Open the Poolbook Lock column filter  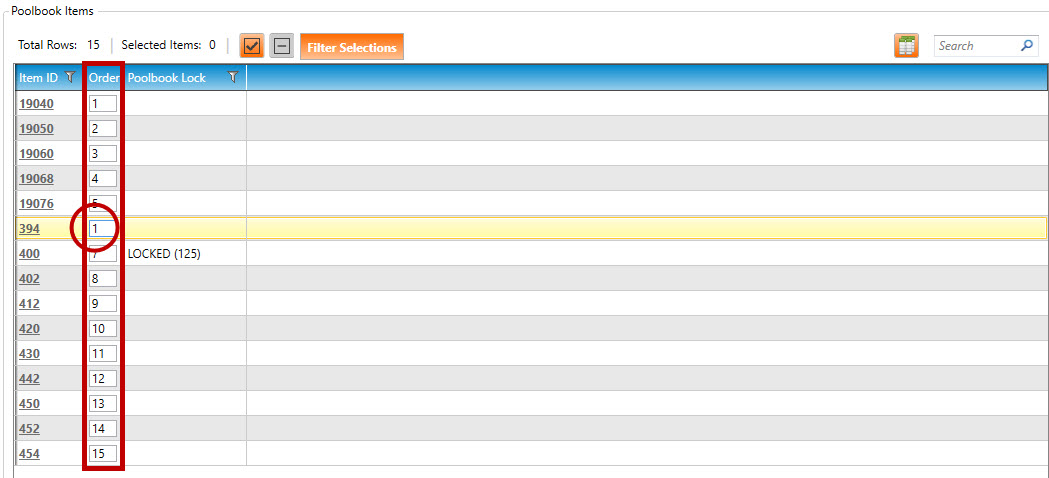tap(233, 78)
